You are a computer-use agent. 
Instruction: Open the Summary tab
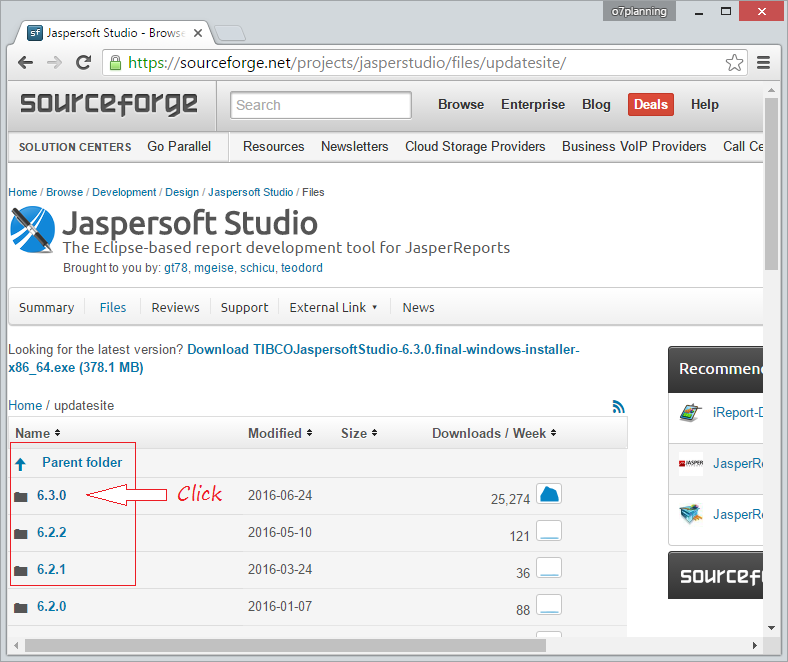46,308
